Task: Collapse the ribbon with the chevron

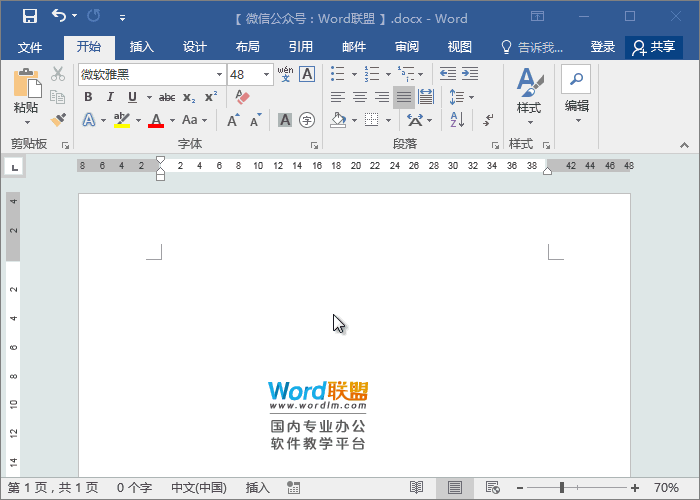Action: click(684, 145)
